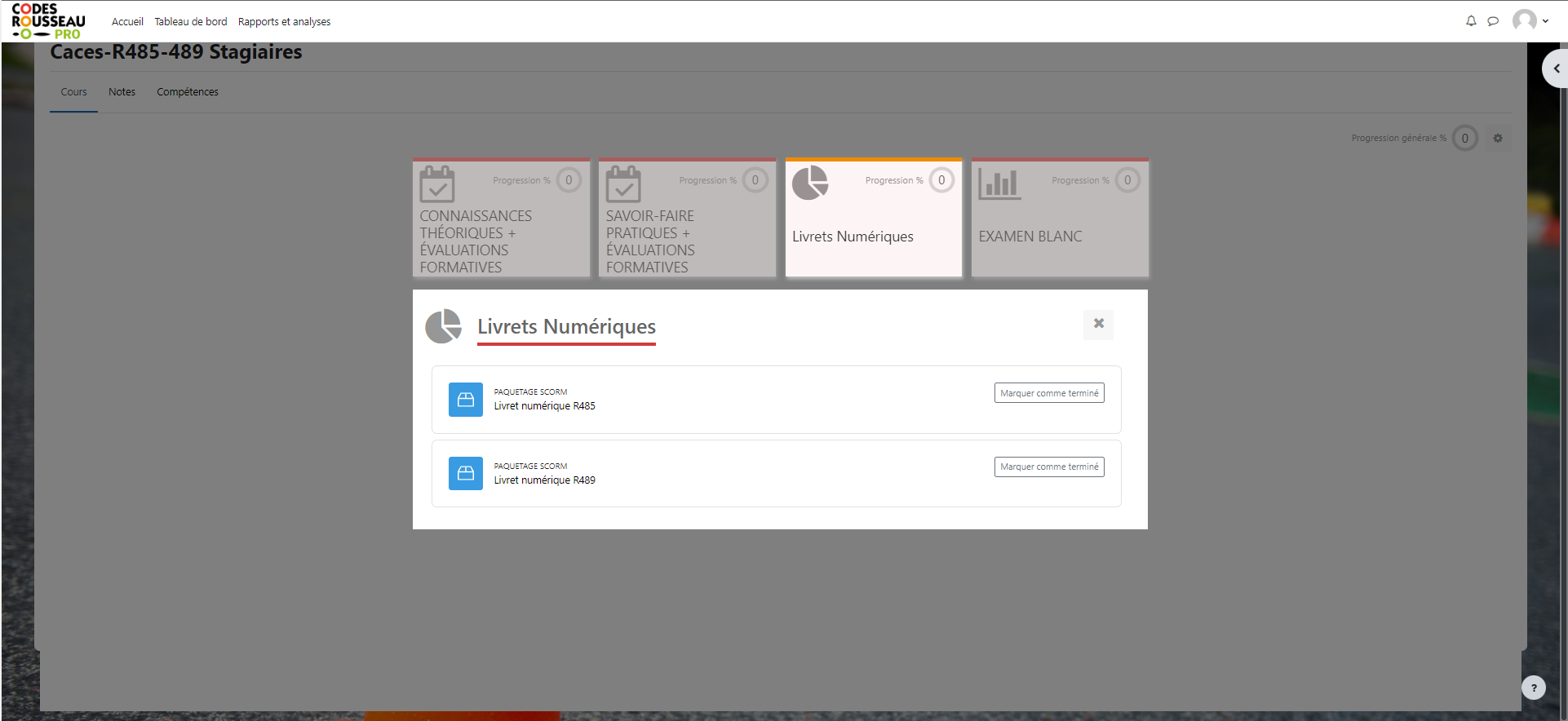1568x721 pixels.
Task: Open the user profile dropdown menu
Action: (1530, 21)
